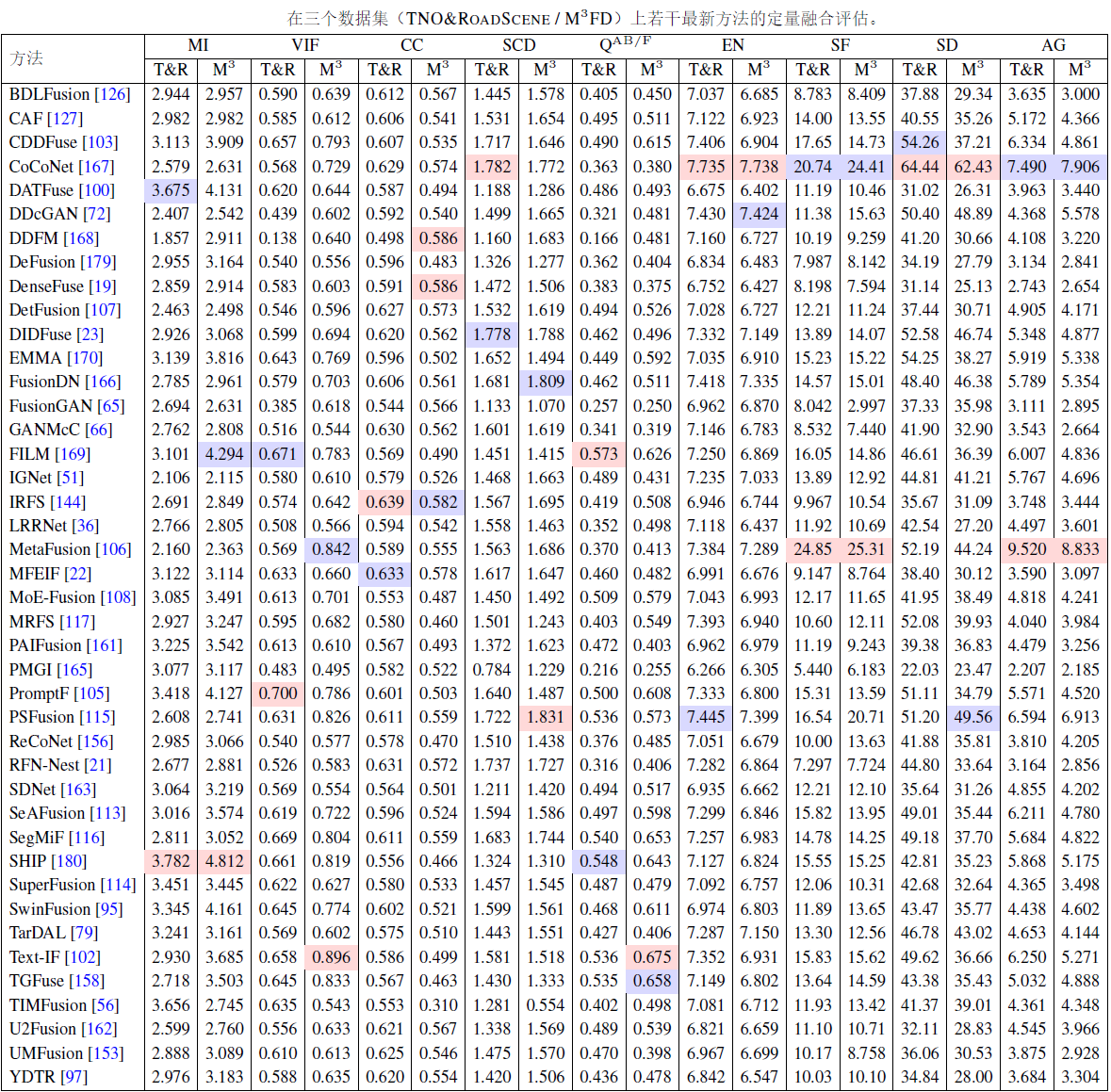The width and height of the screenshot is (1111, 1092).
Task: Click Text-IF citation link [102]
Action: 82,957
